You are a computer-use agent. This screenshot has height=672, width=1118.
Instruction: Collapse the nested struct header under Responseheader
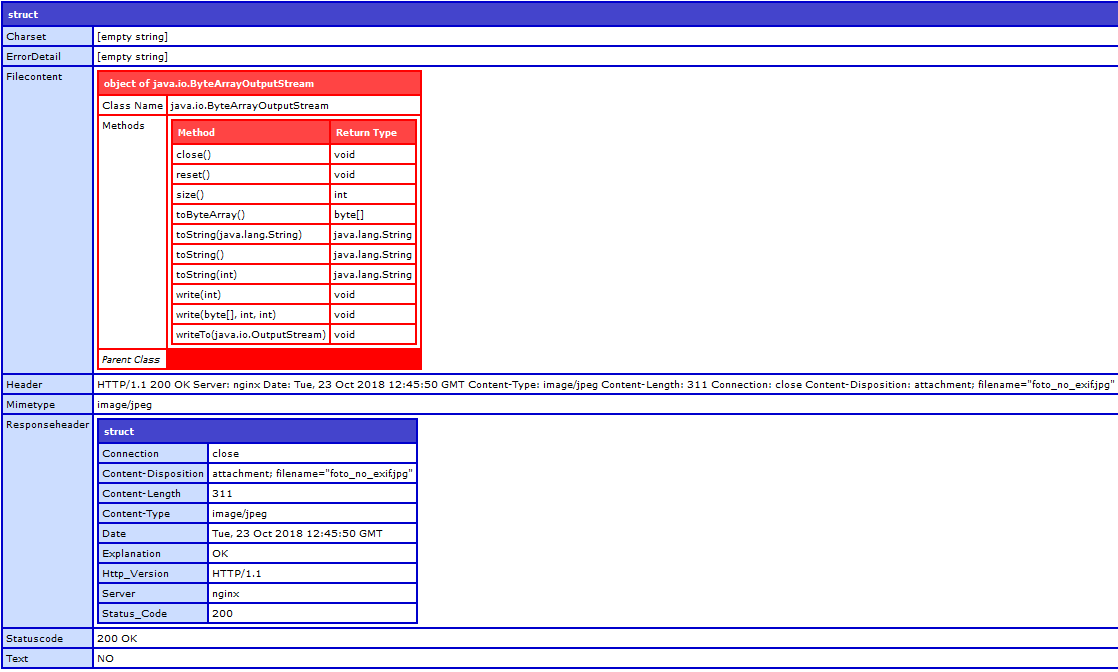click(x=257, y=431)
